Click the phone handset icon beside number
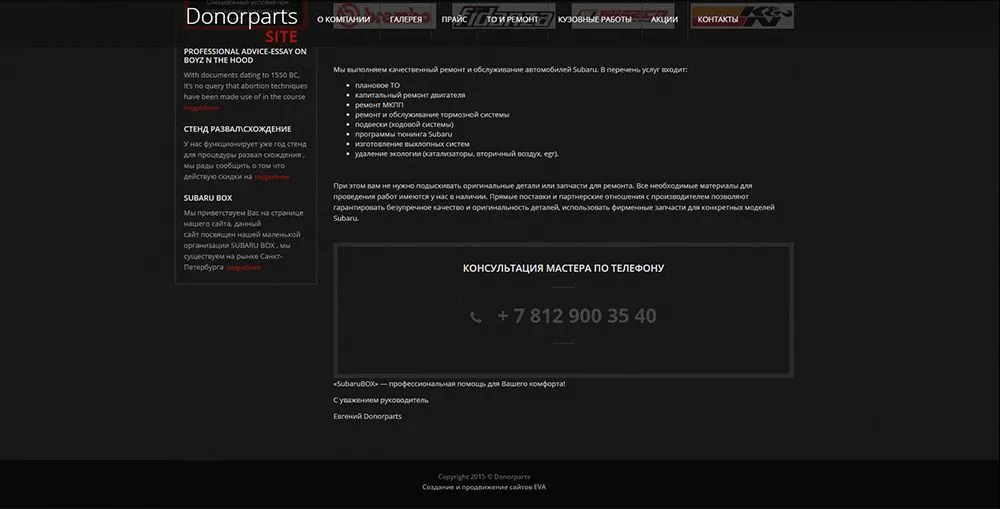 pos(476,317)
